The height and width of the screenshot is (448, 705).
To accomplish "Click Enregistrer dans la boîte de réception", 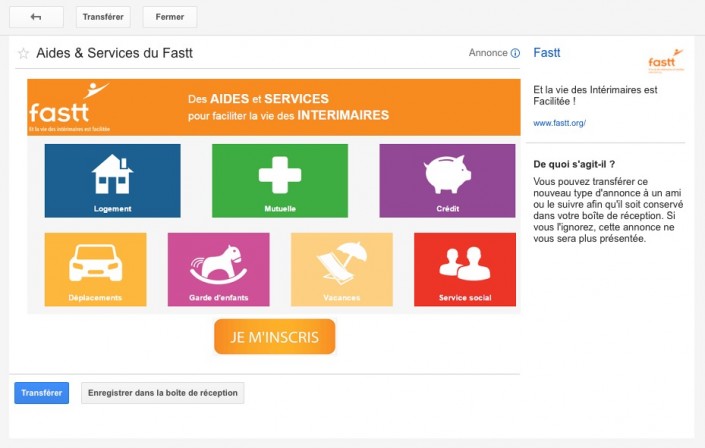I will (163, 393).
